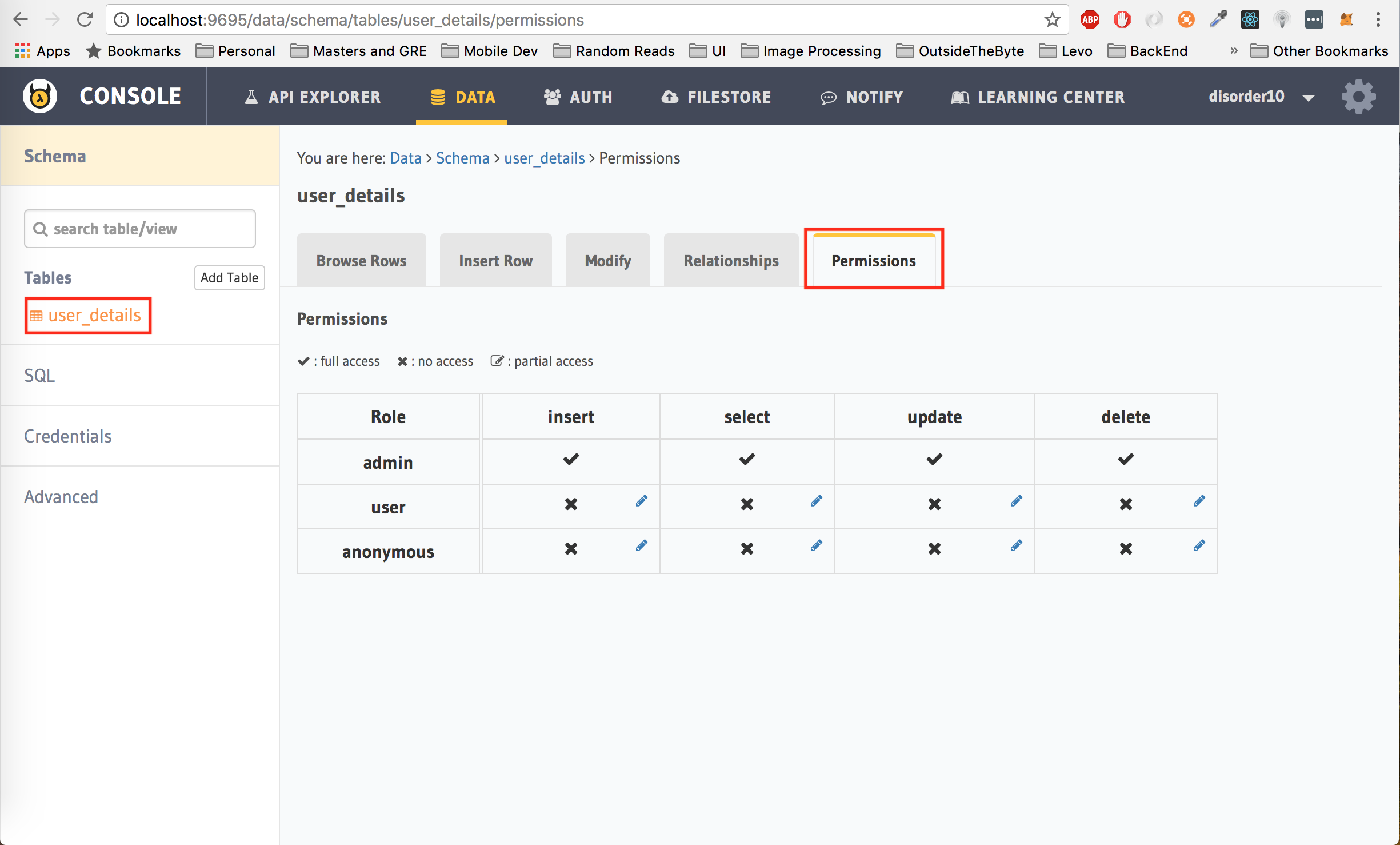
Task: Expand the user insert permission edit pencil
Action: (x=641, y=502)
